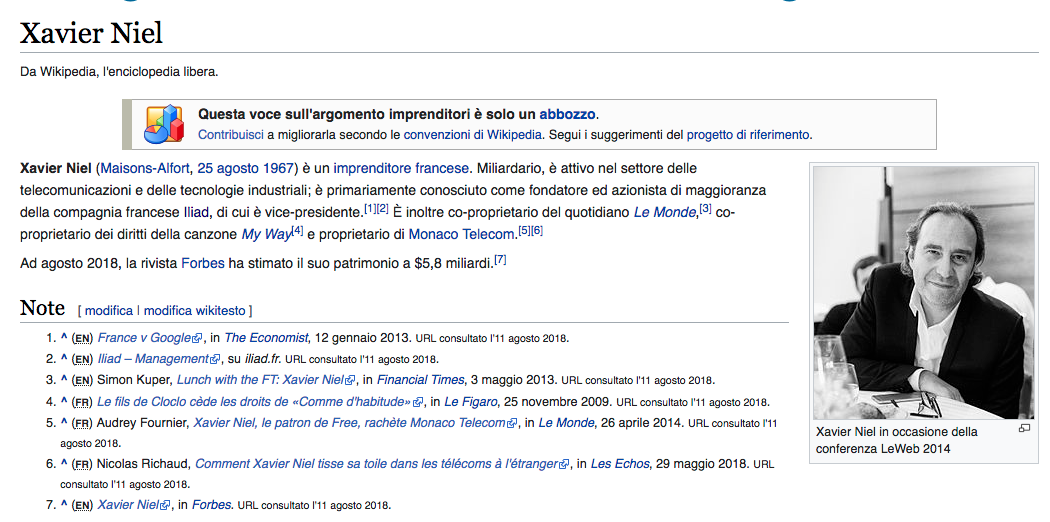The image size is (1050, 522).
Task: Click the caret back-link of note 2
Action: click(64, 359)
